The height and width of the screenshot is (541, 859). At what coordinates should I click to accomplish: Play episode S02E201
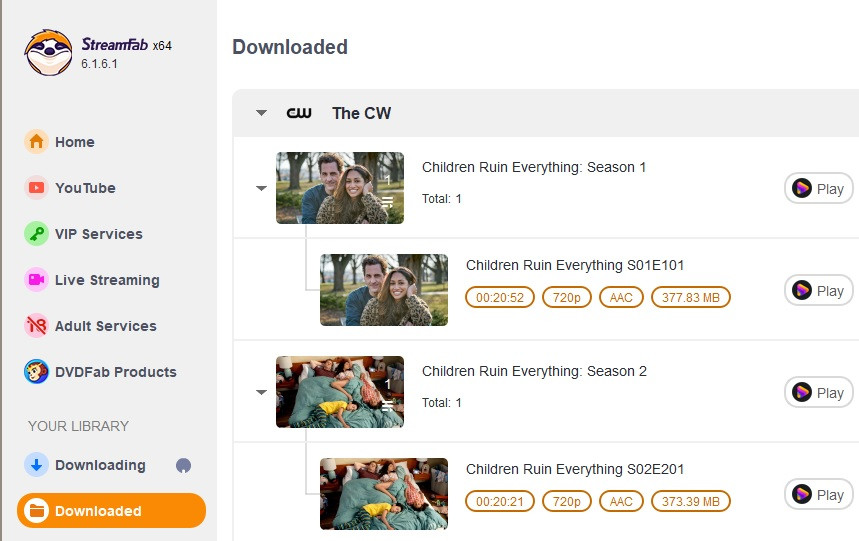click(818, 494)
